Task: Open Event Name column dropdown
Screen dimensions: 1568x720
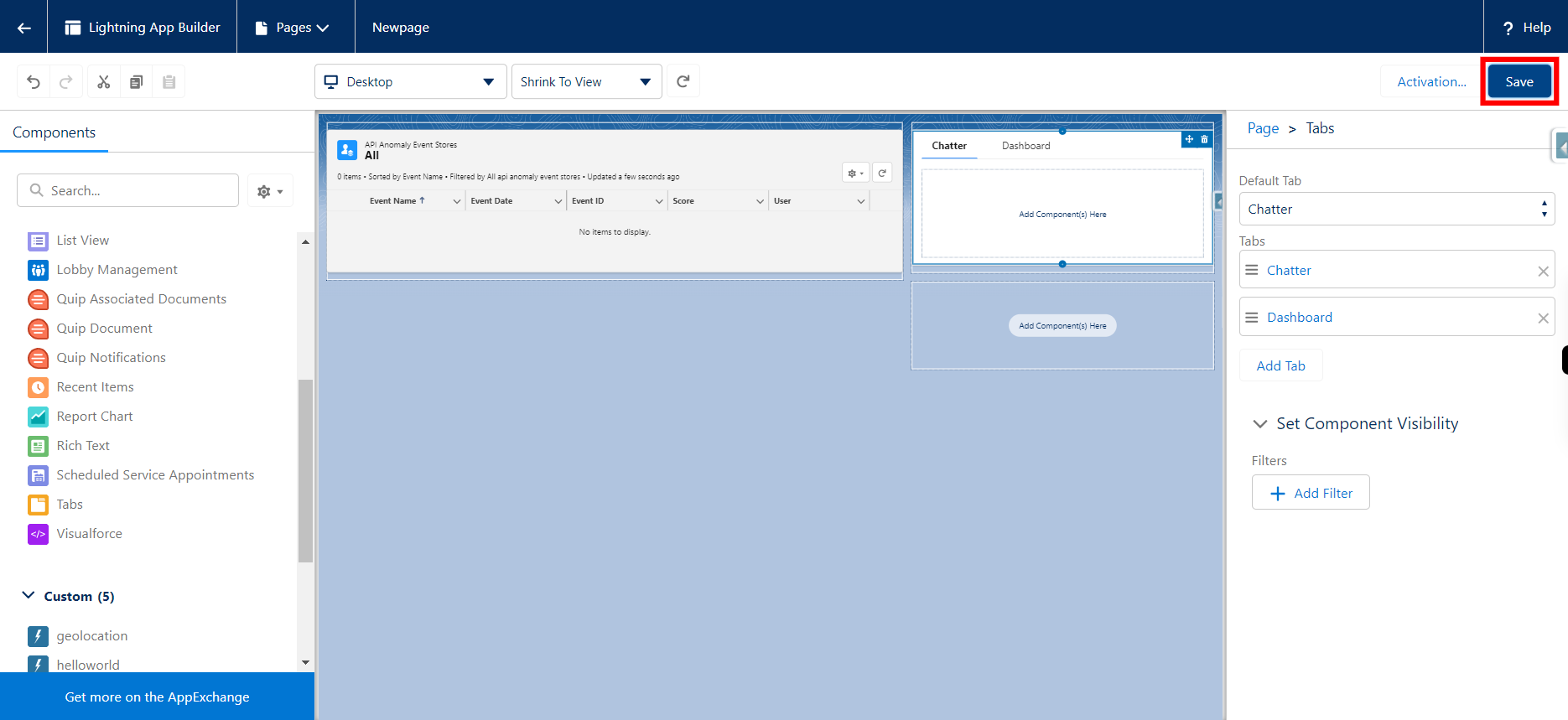Action: tap(457, 201)
